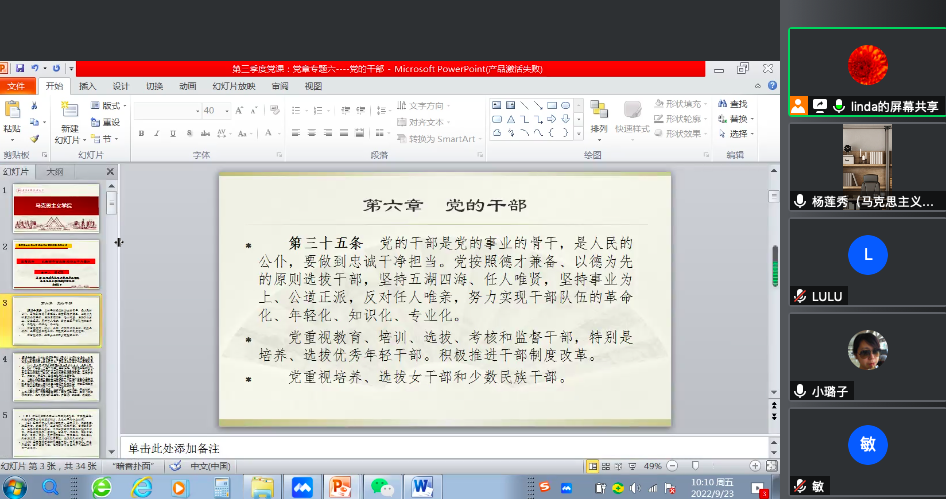Click the Save icon in quick access toolbar
The height and width of the screenshot is (499, 946).
click(18, 69)
